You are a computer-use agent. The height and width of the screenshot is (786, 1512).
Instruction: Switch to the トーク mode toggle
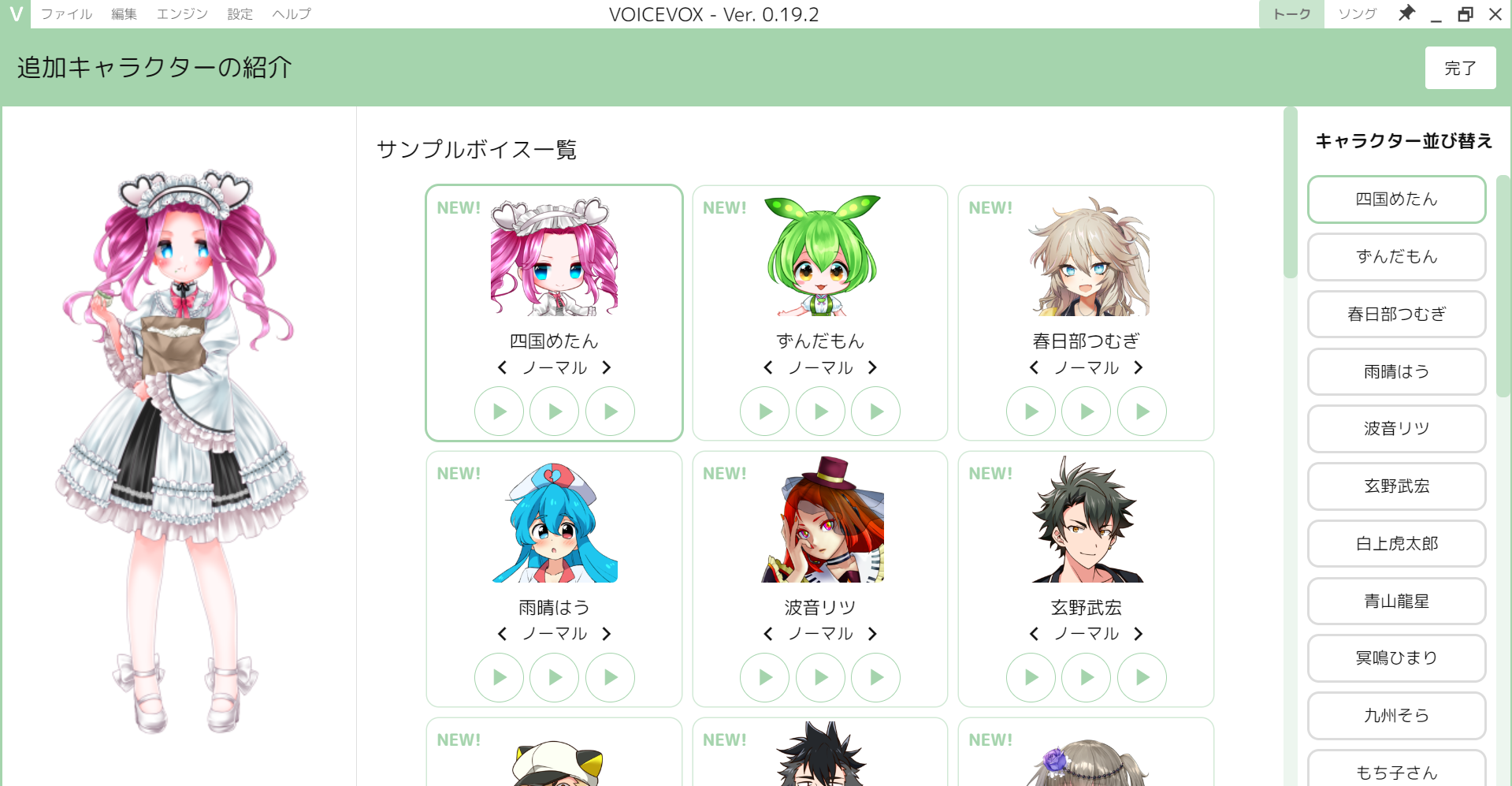[x=1292, y=14]
